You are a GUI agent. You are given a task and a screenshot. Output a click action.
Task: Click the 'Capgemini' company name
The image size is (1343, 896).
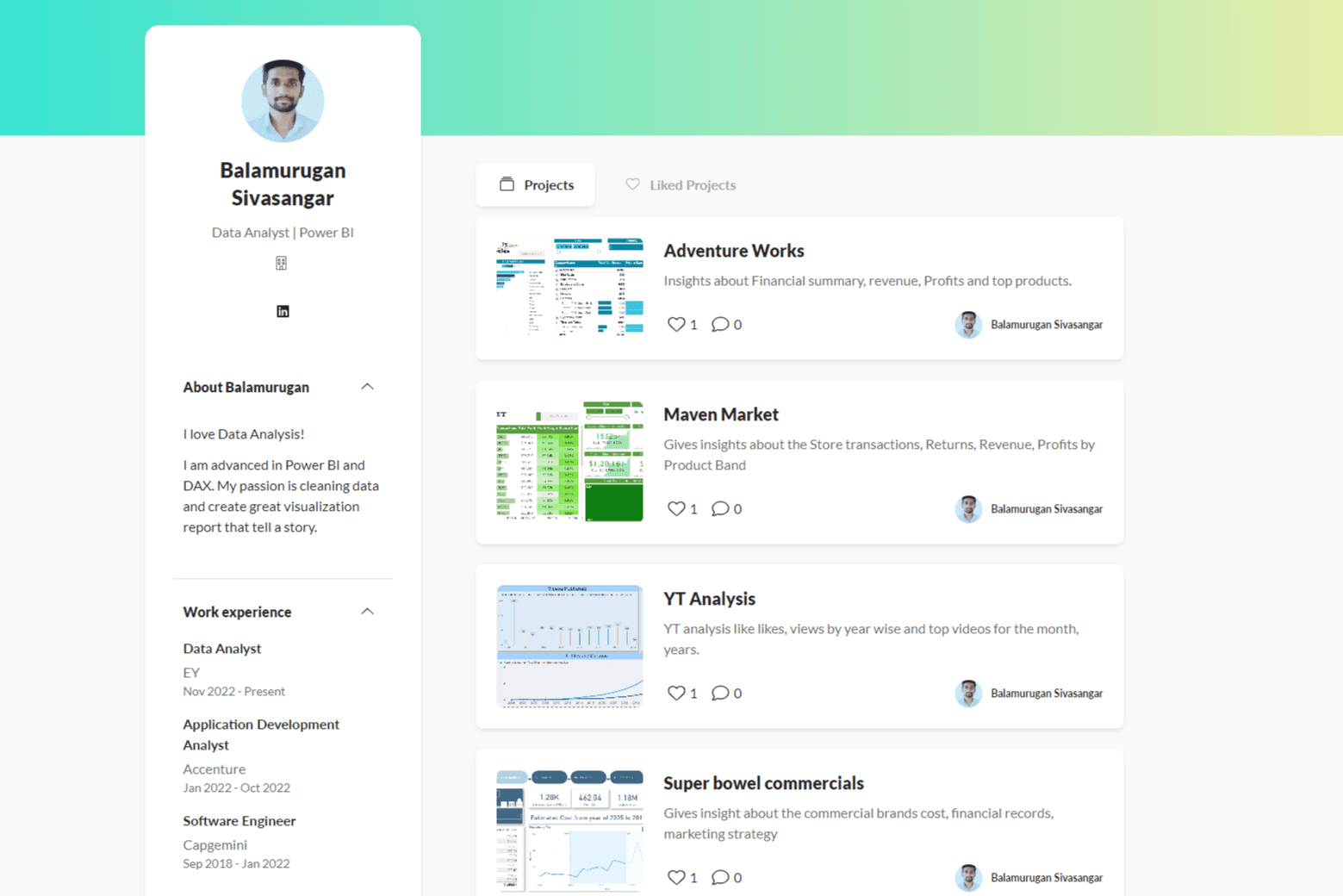[x=215, y=845]
